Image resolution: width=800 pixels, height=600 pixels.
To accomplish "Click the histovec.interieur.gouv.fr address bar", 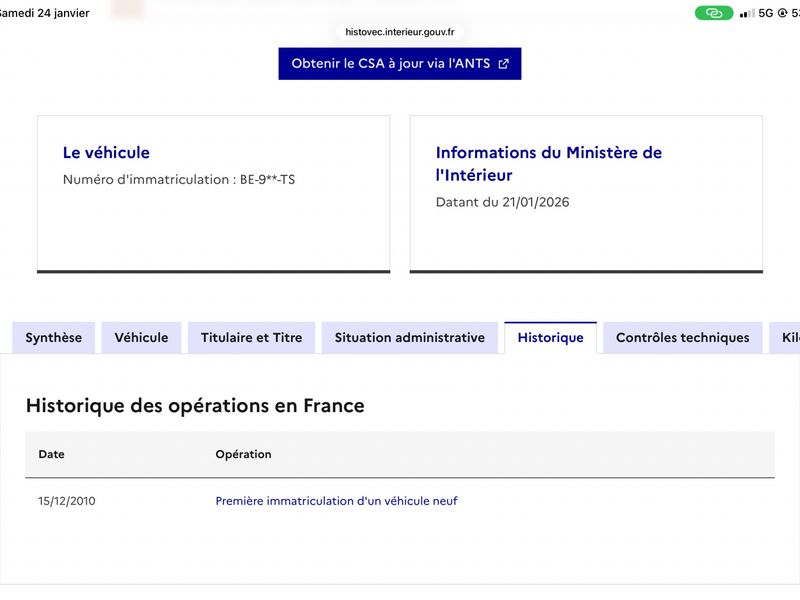I will (400, 32).
